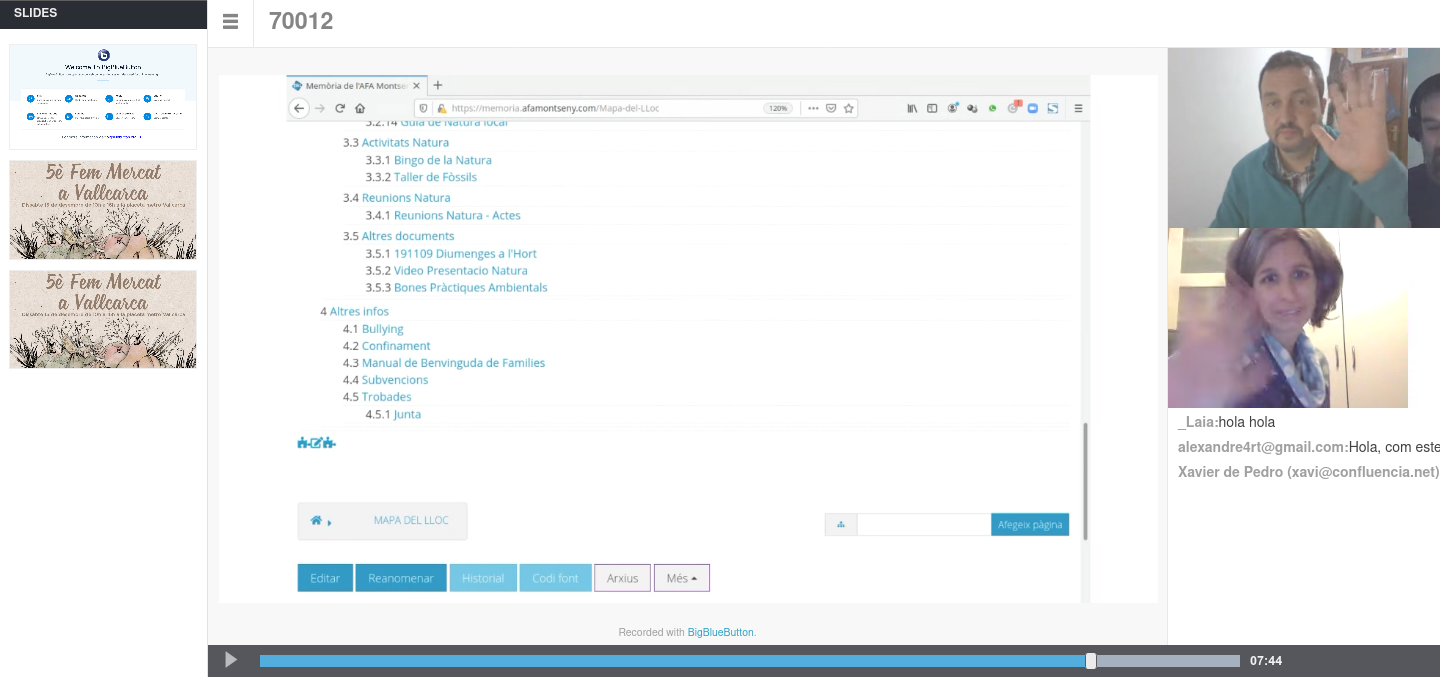Image resolution: width=1440 pixels, height=677 pixels.
Task: Click the structure icon beside the page input
Action: 840,525
